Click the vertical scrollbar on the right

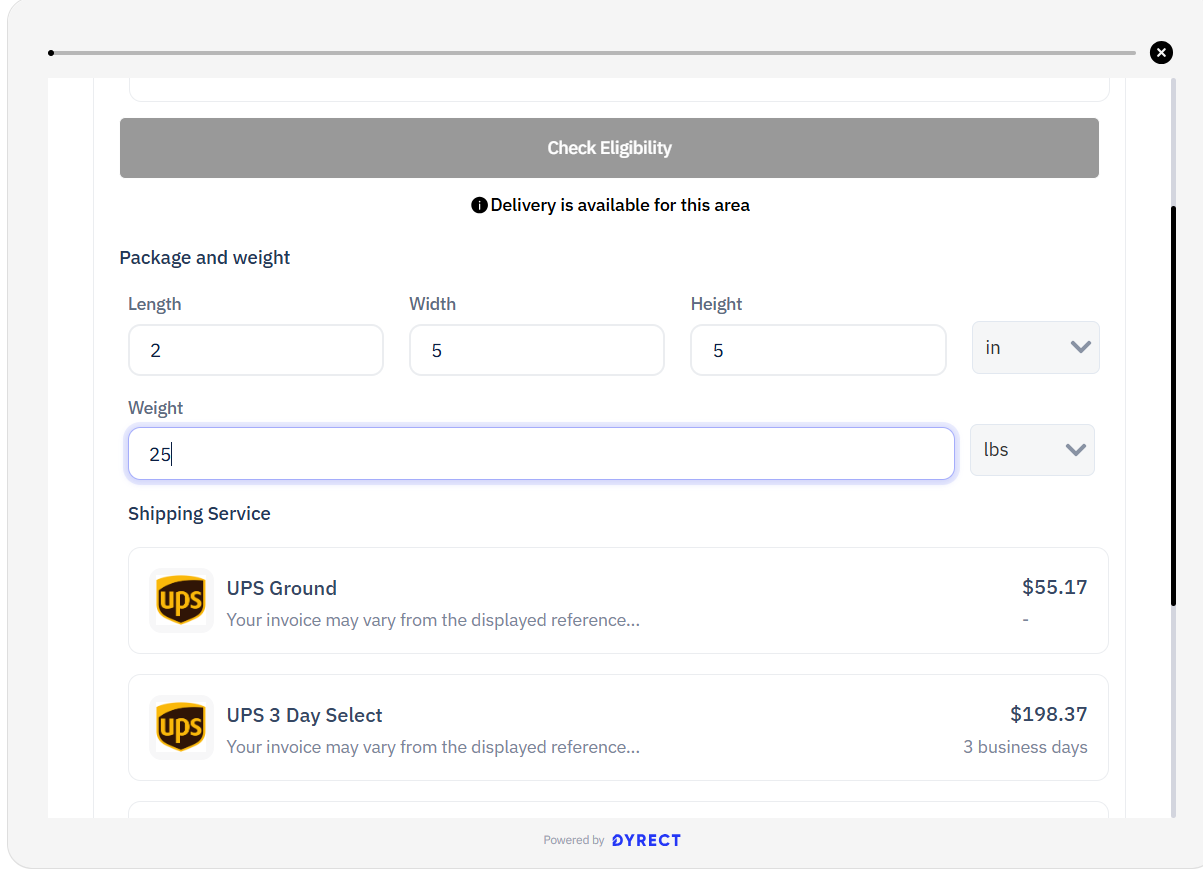pos(1173,405)
